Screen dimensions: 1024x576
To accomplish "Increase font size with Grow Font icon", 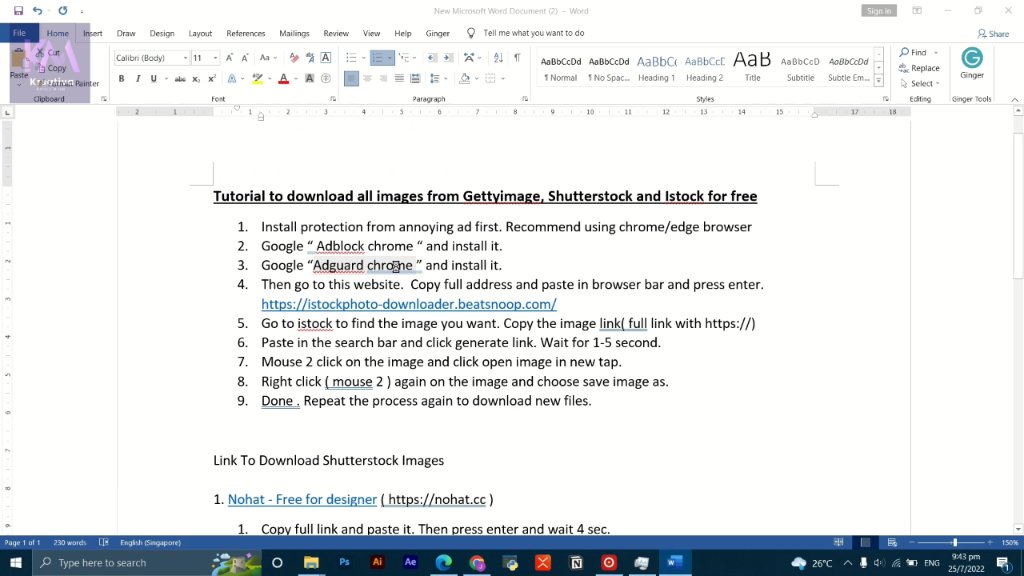I will coord(229,57).
